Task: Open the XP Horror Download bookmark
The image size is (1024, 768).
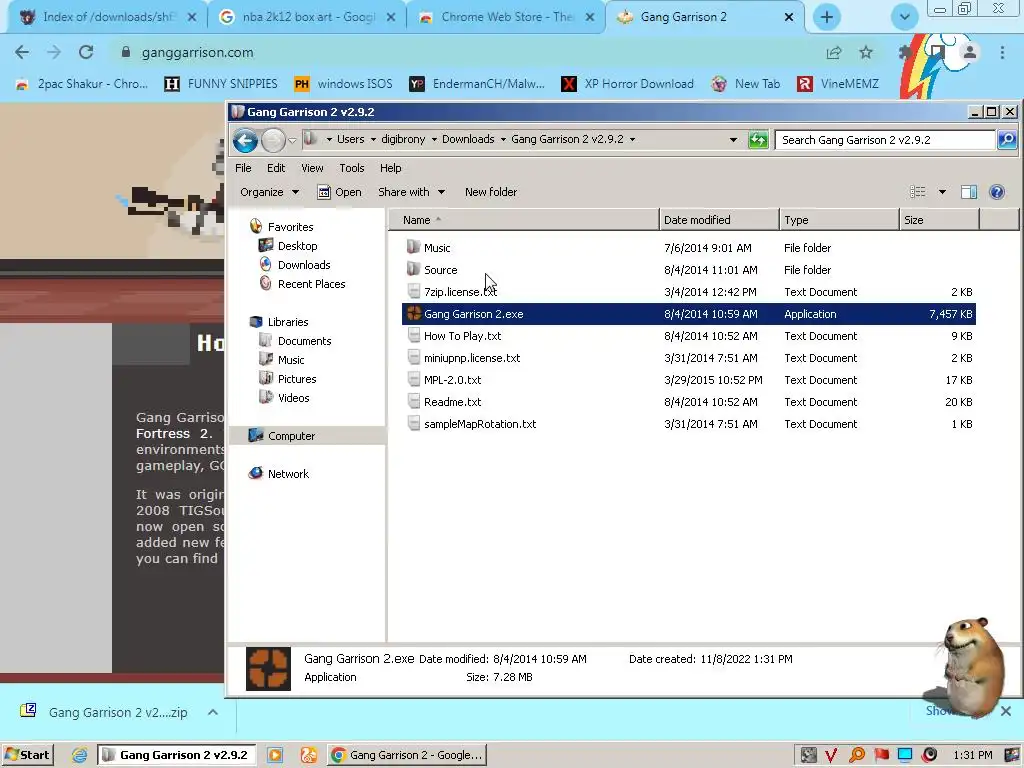Action: pos(628,84)
